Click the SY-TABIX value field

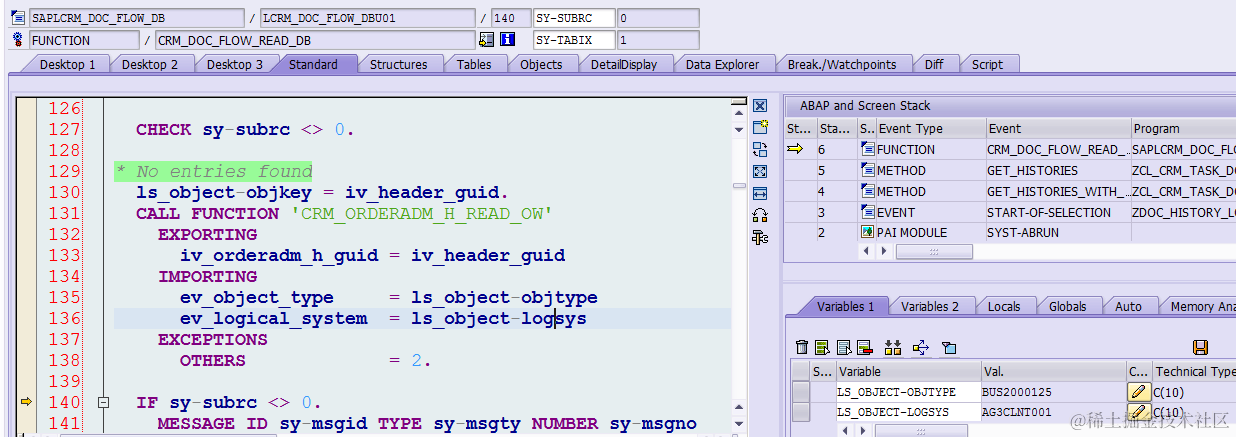(656, 40)
